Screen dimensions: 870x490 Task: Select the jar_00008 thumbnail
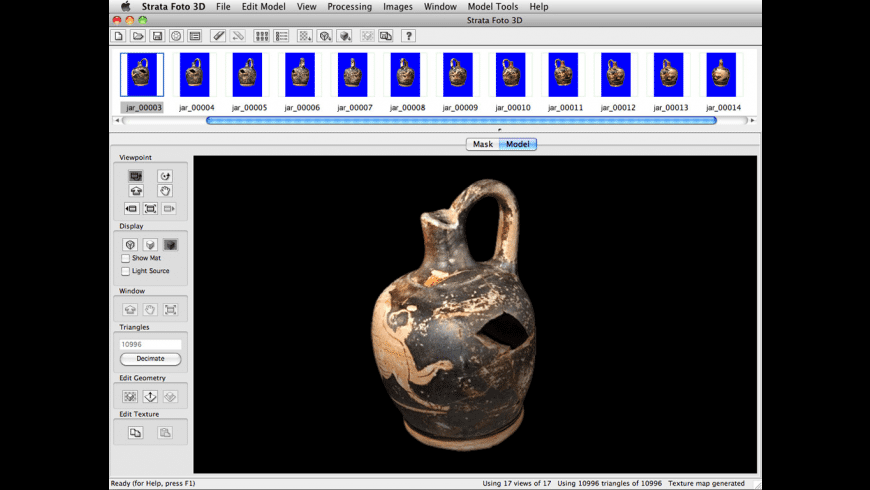[407, 76]
